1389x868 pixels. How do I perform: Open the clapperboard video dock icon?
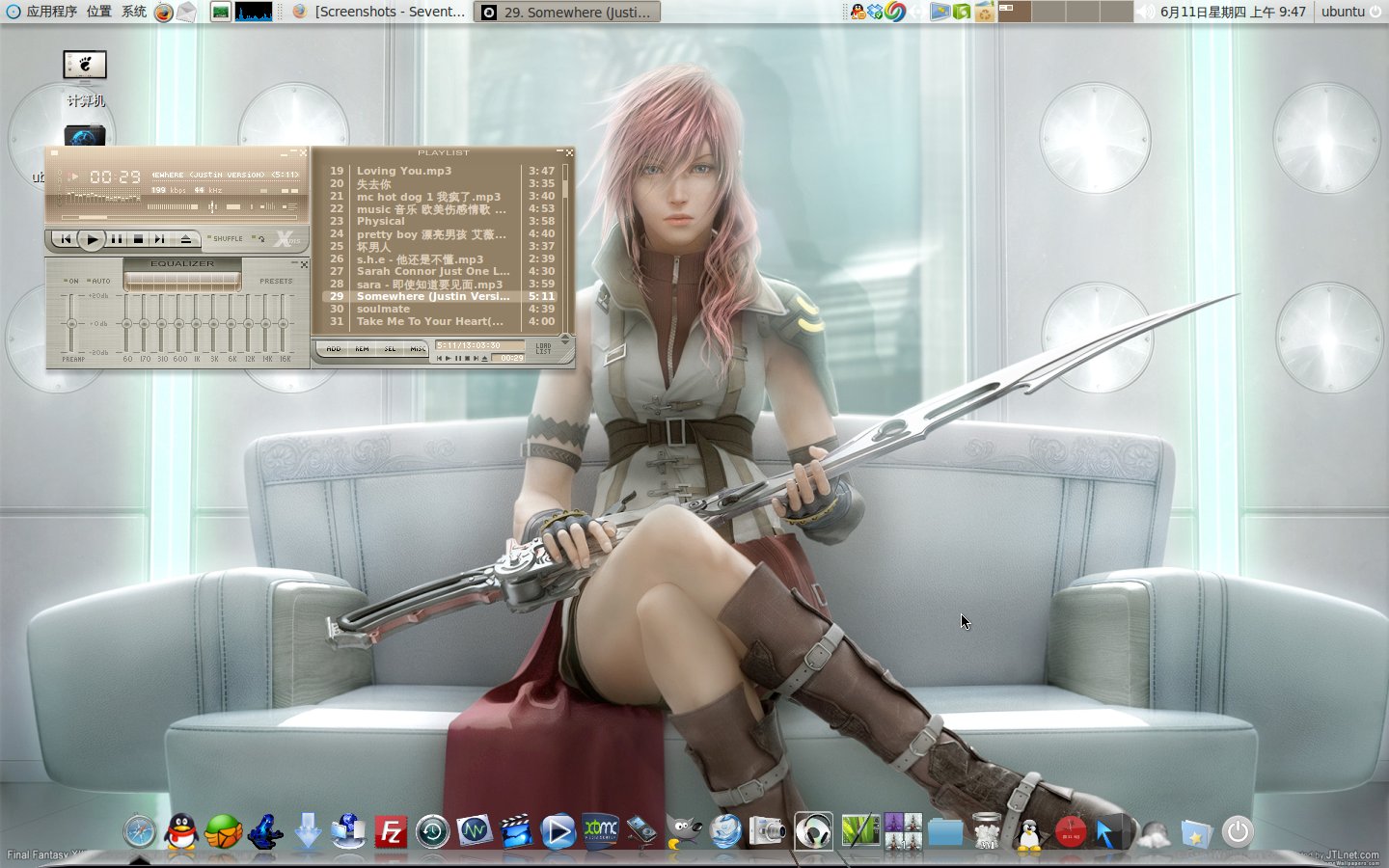(x=516, y=831)
